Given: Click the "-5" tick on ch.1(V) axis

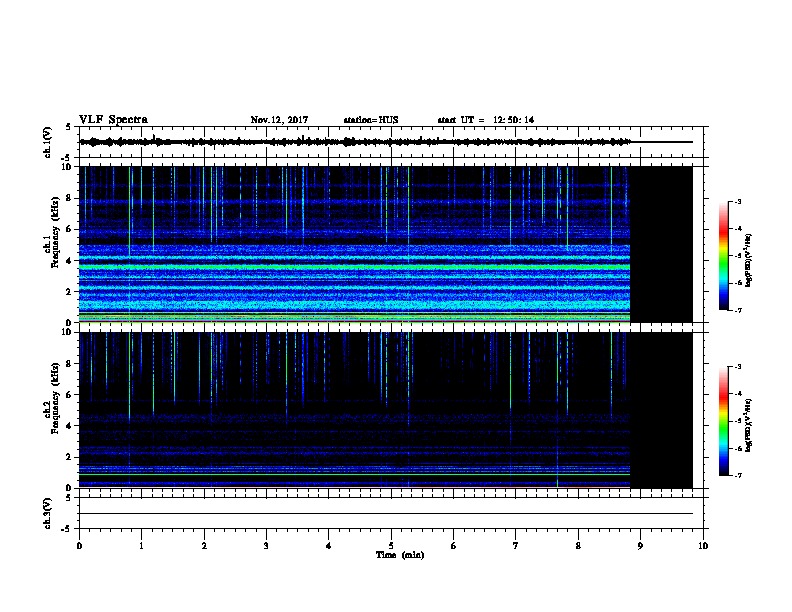Looking at the screenshot, I should pyautogui.click(x=68, y=158).
